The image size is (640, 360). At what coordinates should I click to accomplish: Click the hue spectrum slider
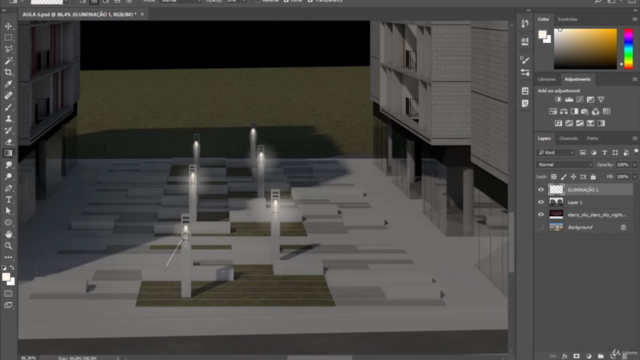(x=629, y=49)
